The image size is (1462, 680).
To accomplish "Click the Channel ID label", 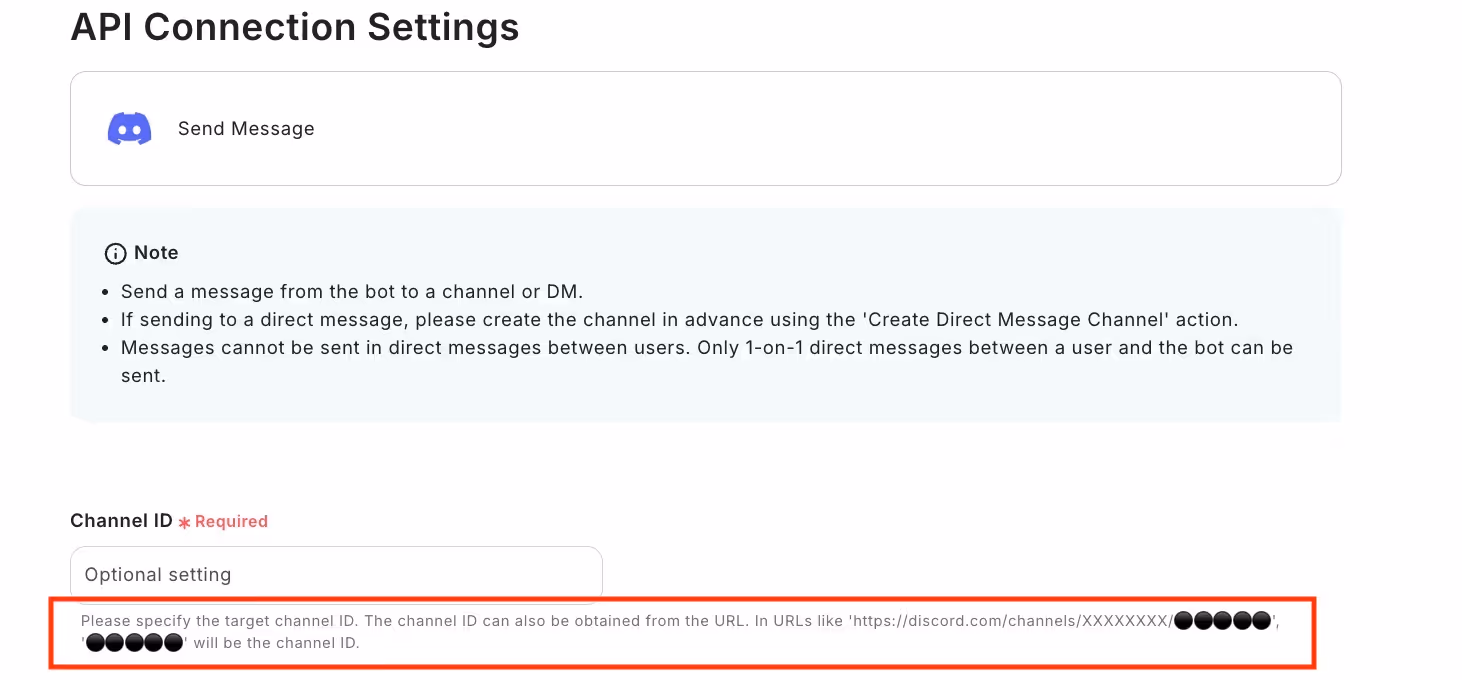I will (122, 521).
